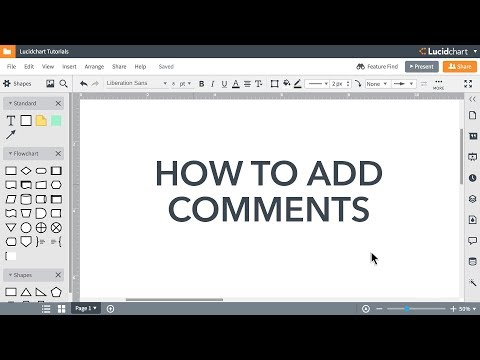Add a new page
Image resolution: width=480 pixels, height=360 pixels.
[110, 309]
